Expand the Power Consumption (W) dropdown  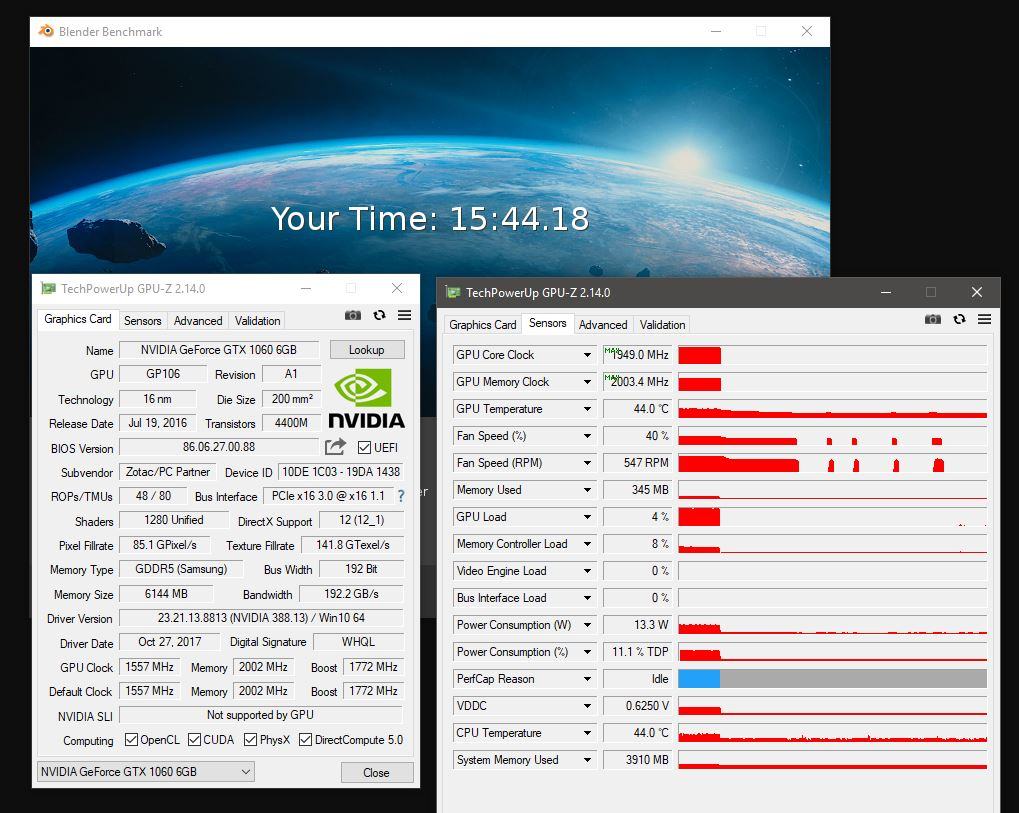[587, 625]
